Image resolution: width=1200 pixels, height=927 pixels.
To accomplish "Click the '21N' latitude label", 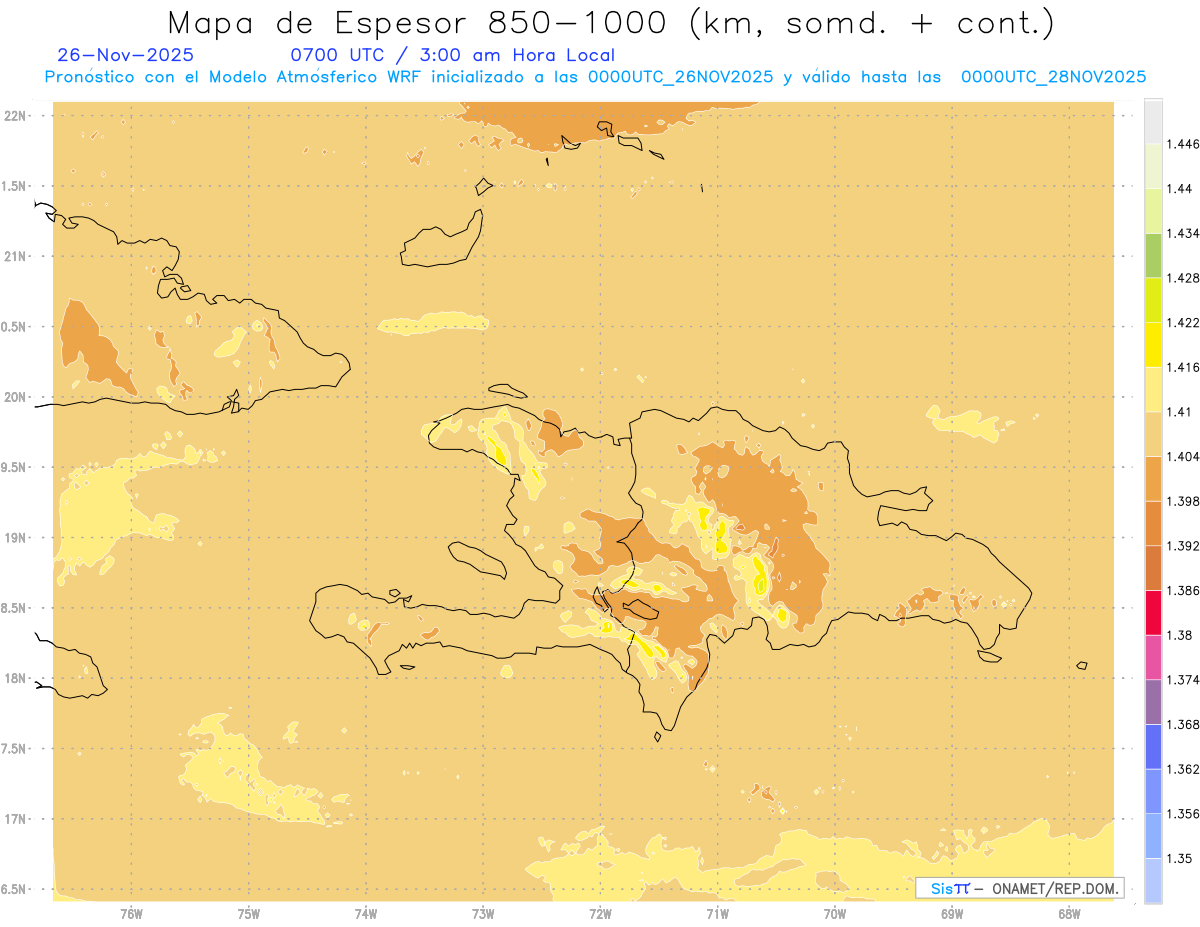I will (14, 256).
